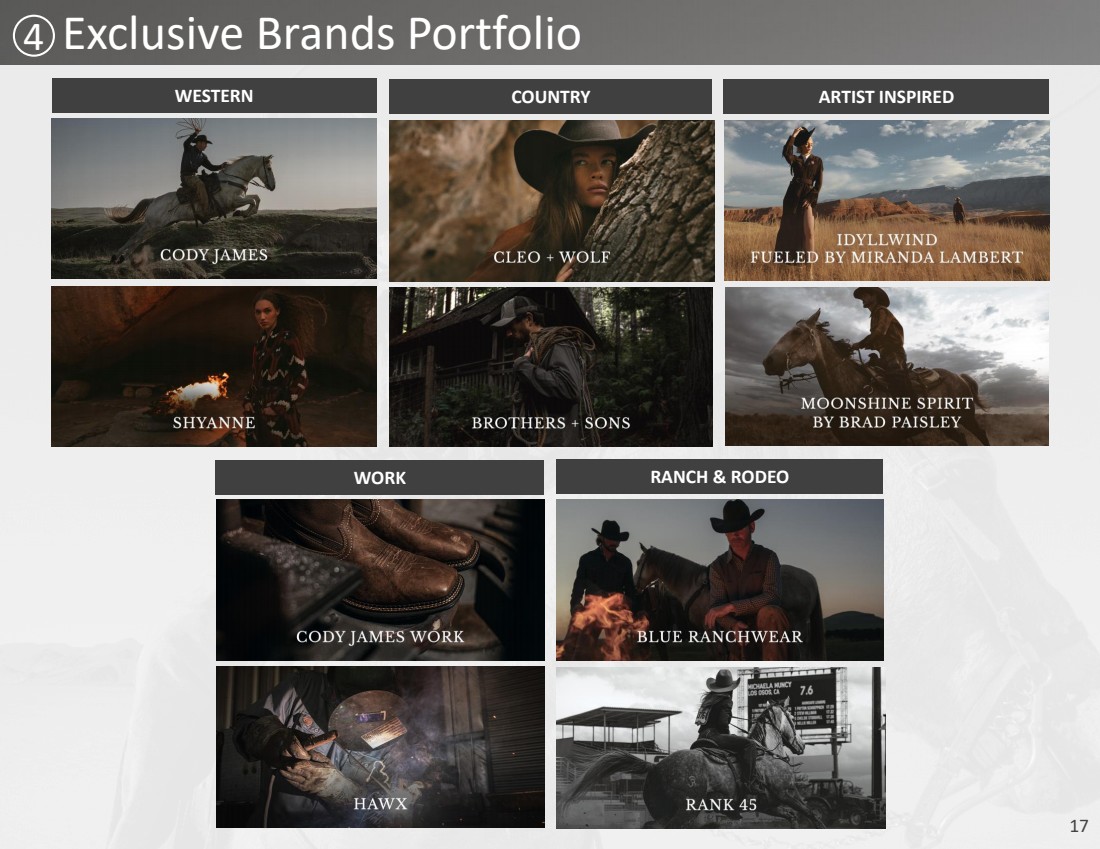Click the RANCH & RODEO header
This screenshot has height=849, width=1100.
click(719, 477)
